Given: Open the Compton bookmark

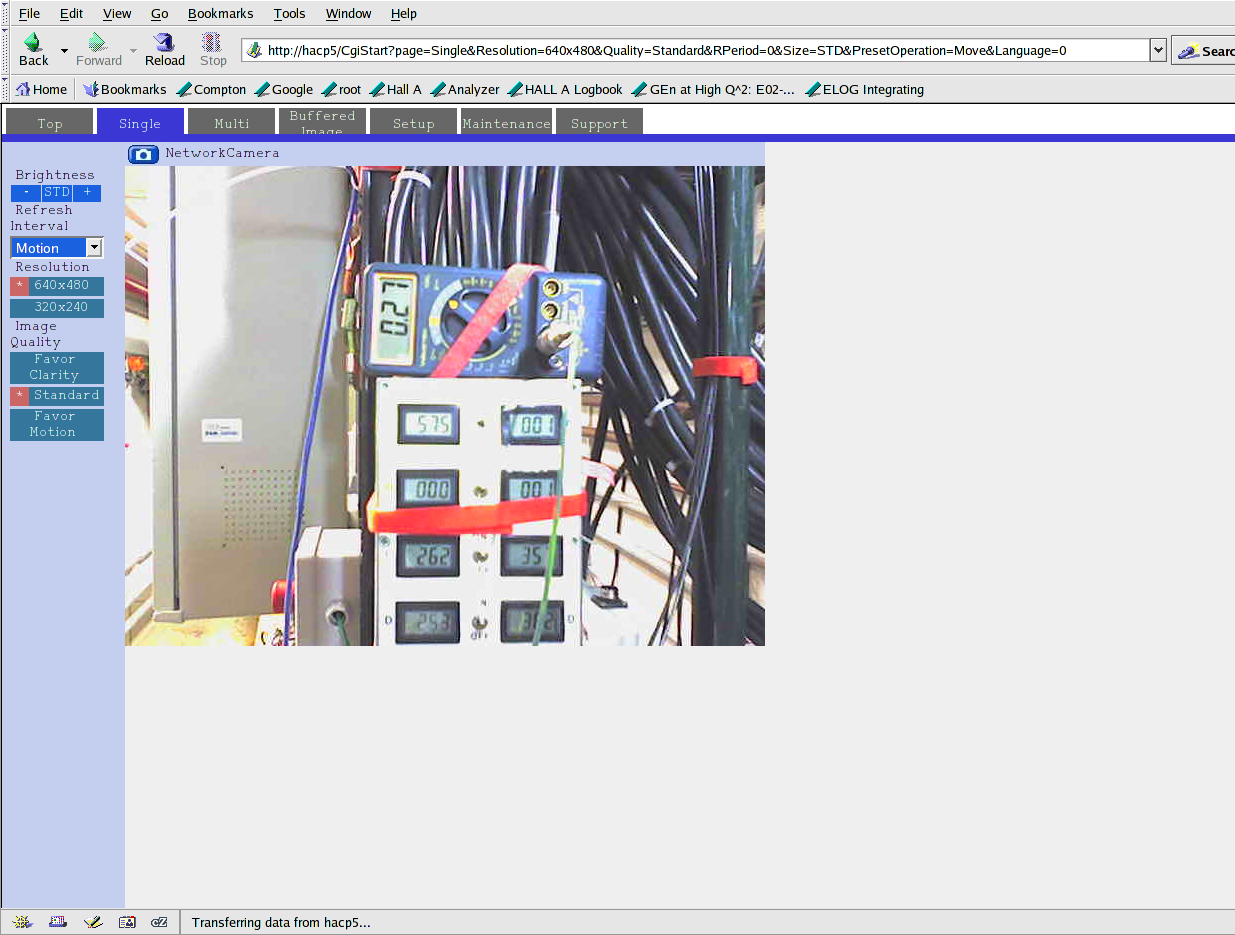Looking at the screenshot, I should tap(211, 89).
